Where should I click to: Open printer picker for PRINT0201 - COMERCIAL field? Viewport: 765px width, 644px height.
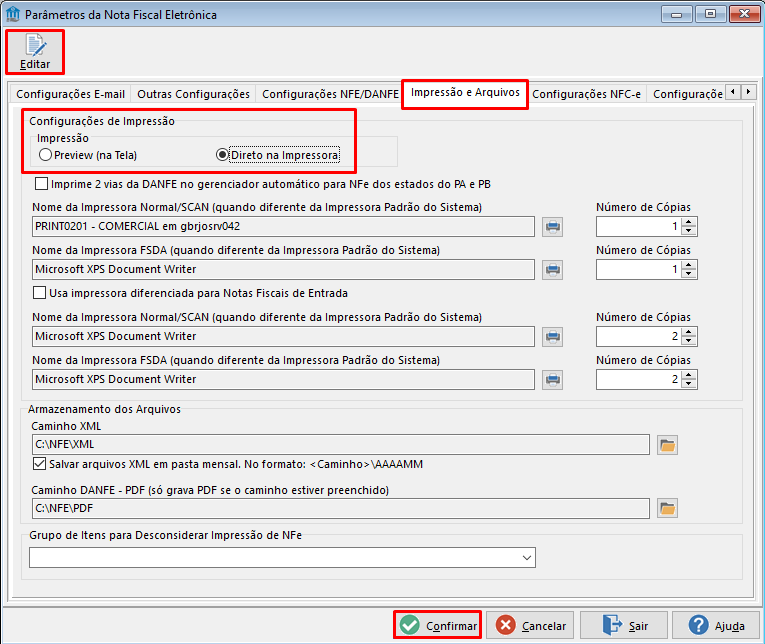click(552, 227)
